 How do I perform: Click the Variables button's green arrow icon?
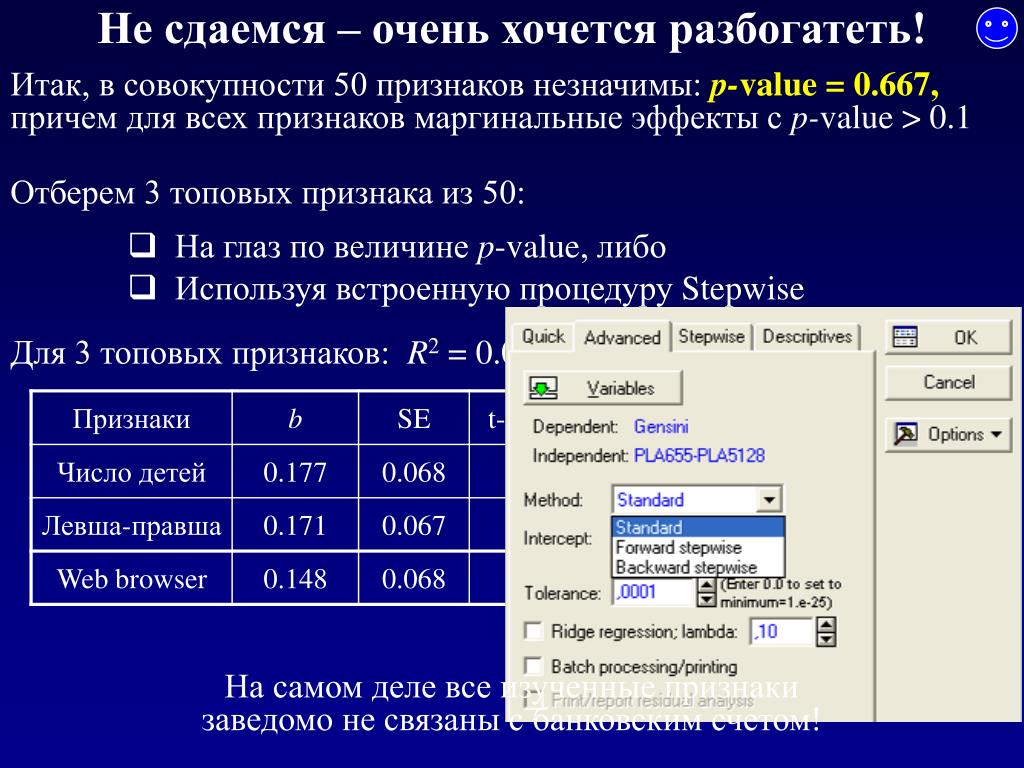[x=543, y=388]
